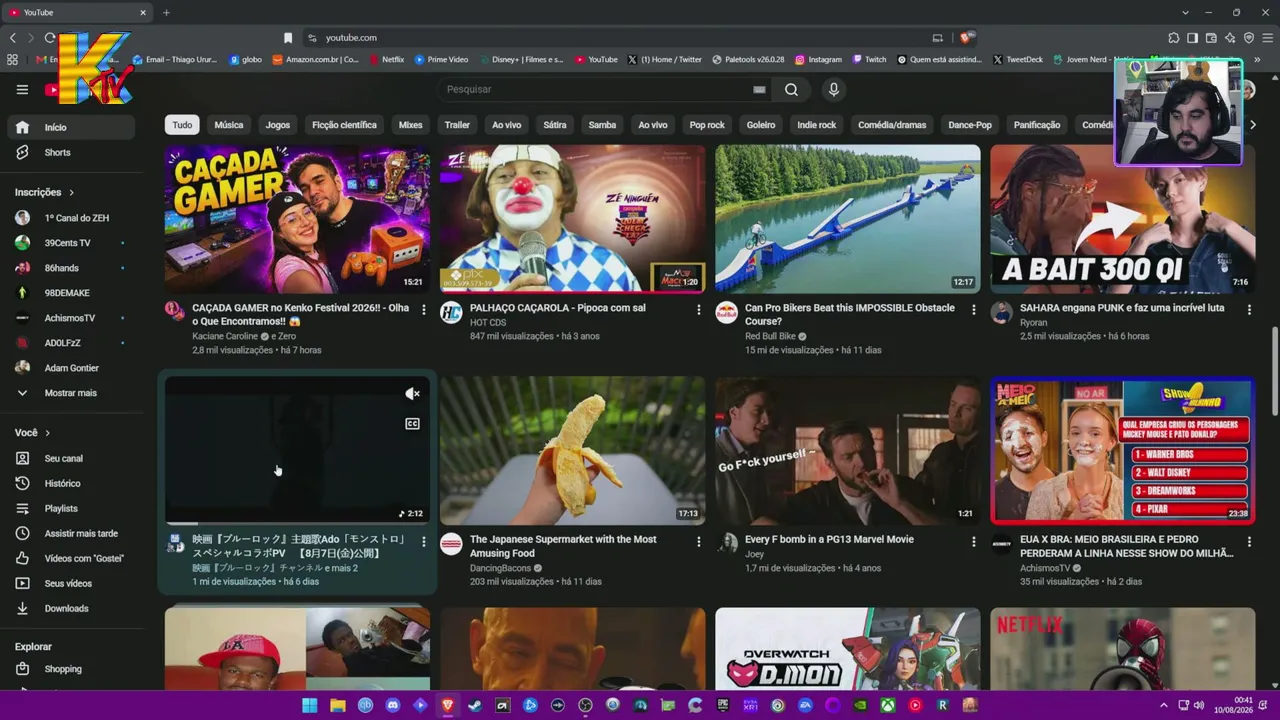Open the Adam Gontier subscription
1280x720 pixels.
pos(71,368)
